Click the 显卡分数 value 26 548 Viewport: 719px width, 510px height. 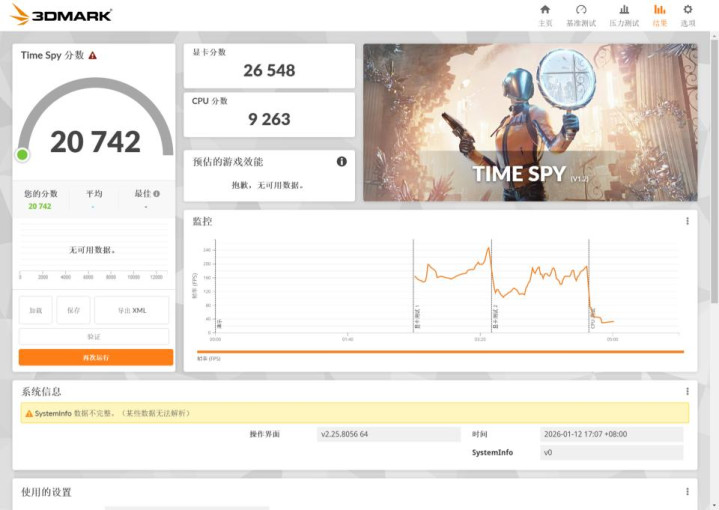[x=269, y=71]
